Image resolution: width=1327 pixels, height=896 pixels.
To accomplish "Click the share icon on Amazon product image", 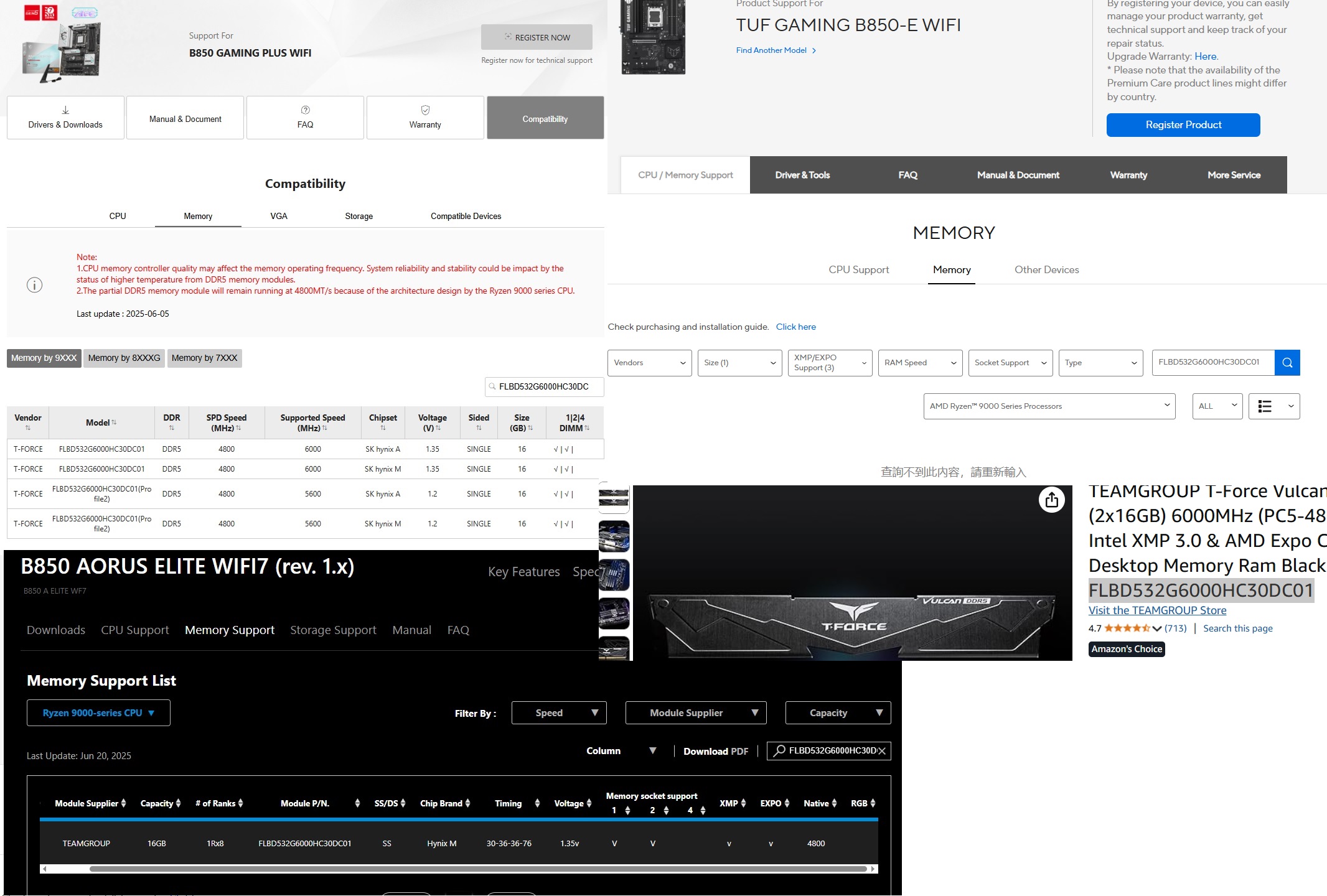I will pyautogui.click(x=1052, y=500).
